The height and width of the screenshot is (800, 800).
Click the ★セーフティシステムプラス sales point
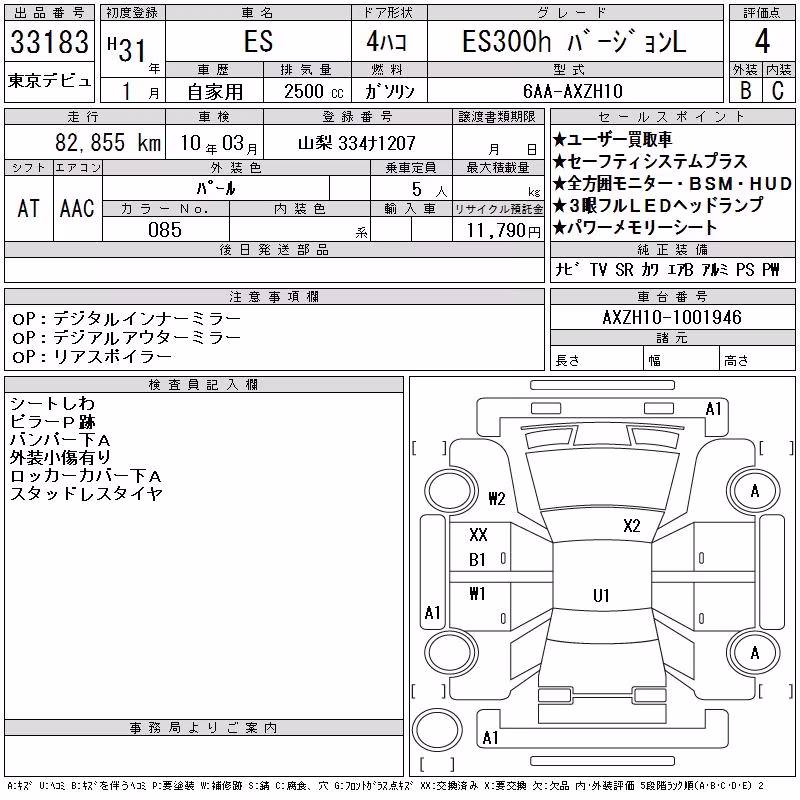(x=650, y=162)
